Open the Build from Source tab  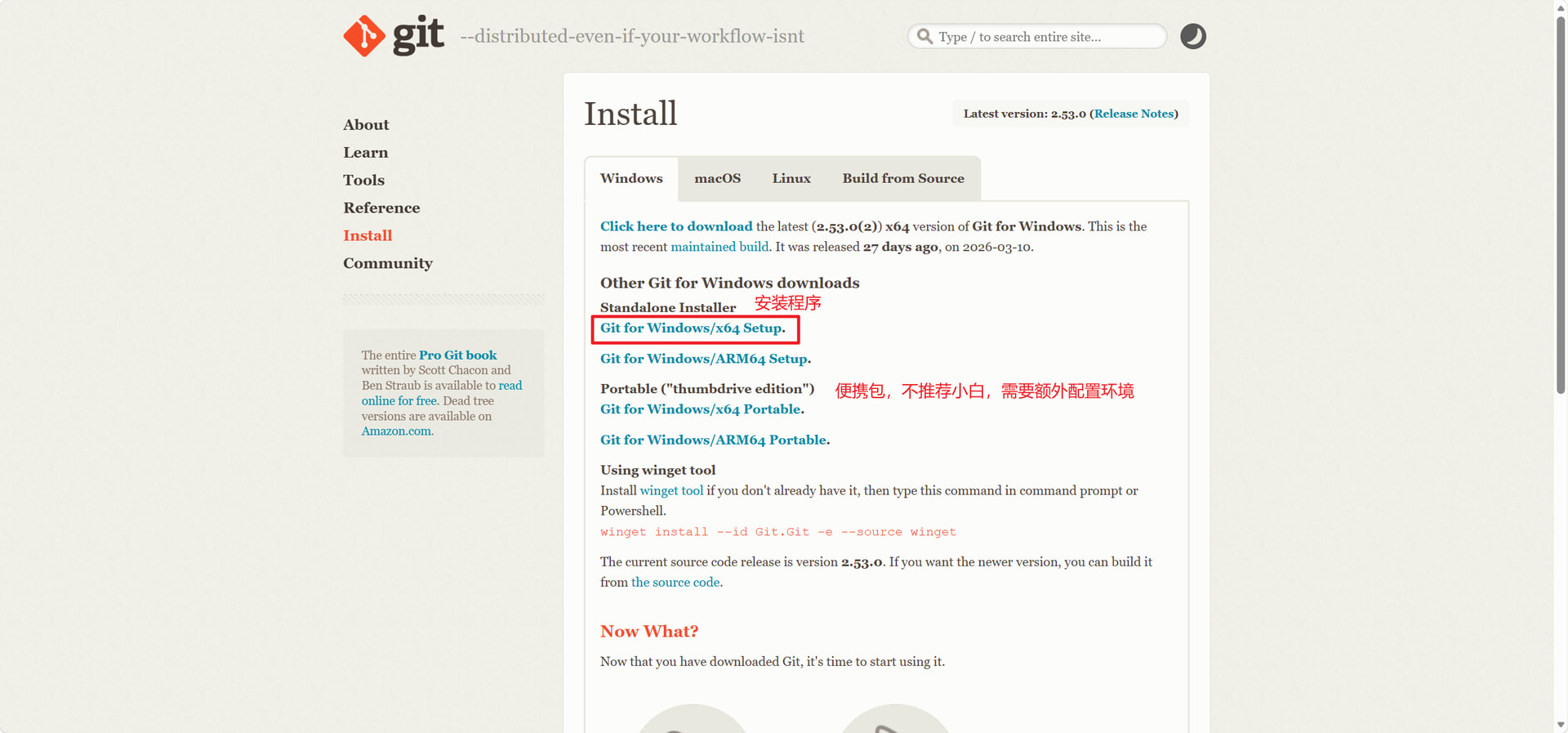902,178
